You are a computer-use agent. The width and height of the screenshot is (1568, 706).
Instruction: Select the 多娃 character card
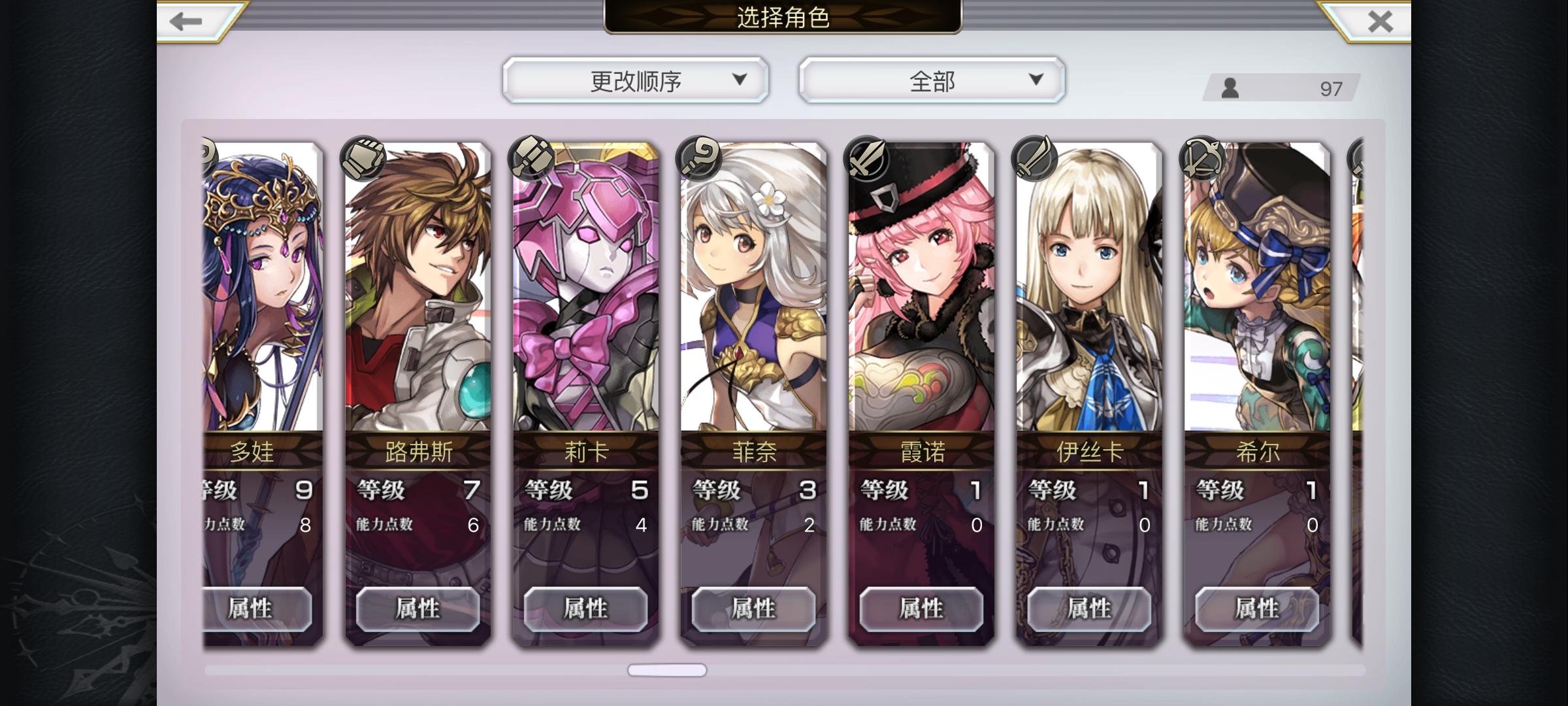pyautogui.click(x=263, y=392)
